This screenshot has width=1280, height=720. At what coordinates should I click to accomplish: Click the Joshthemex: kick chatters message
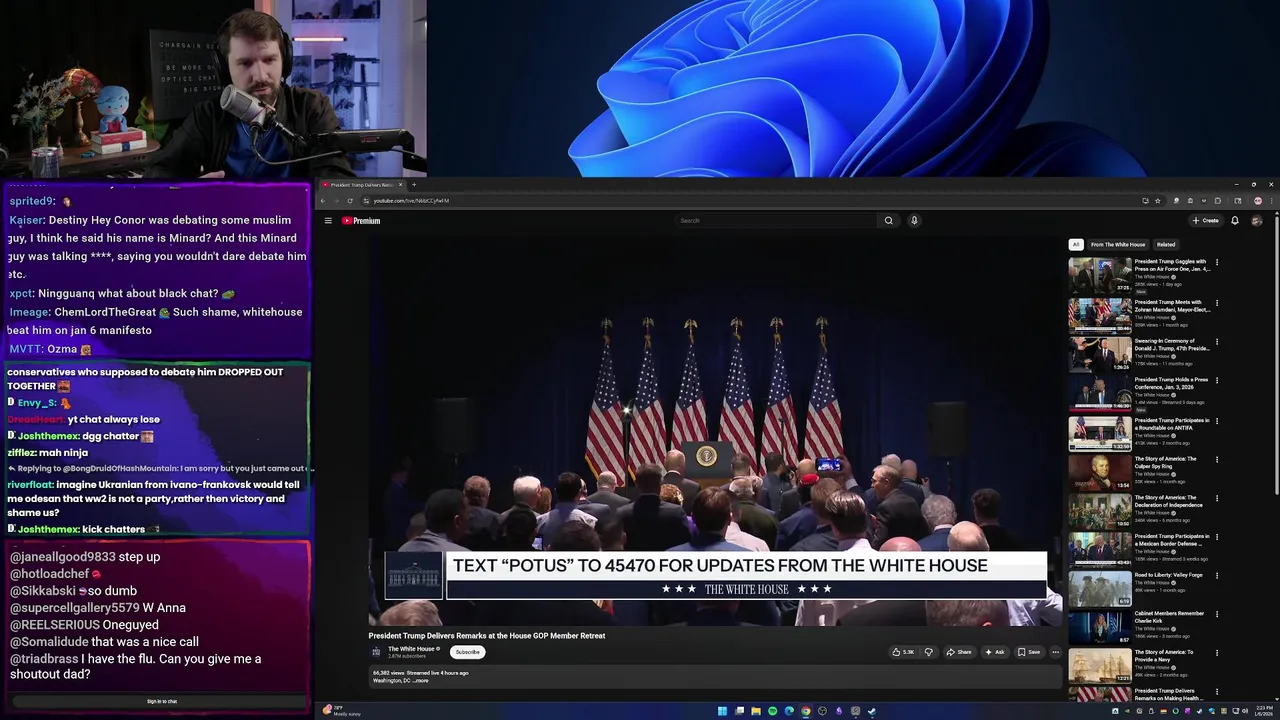(x=83, y=529)
